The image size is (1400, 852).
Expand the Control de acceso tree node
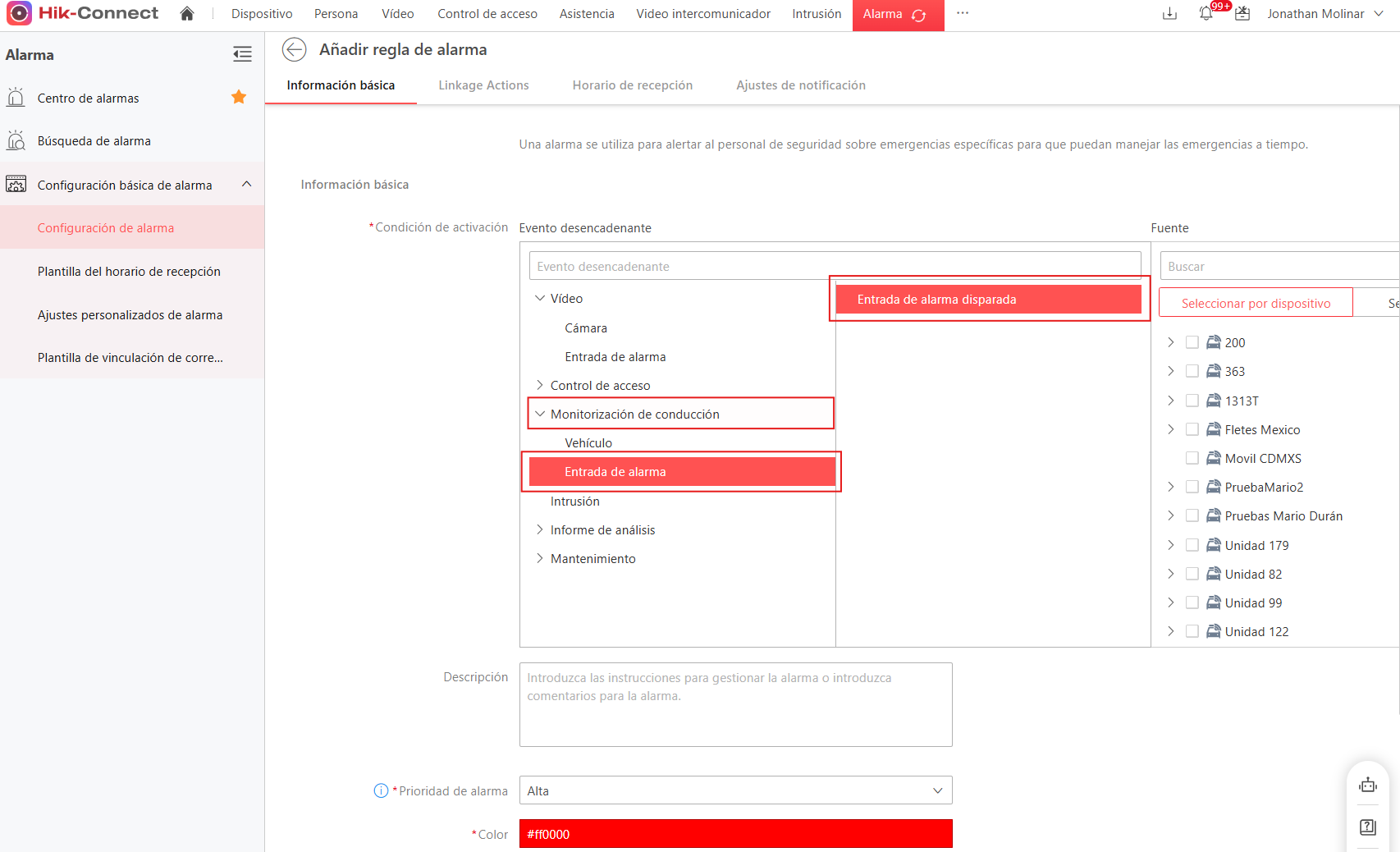click(x=539, y=385)
